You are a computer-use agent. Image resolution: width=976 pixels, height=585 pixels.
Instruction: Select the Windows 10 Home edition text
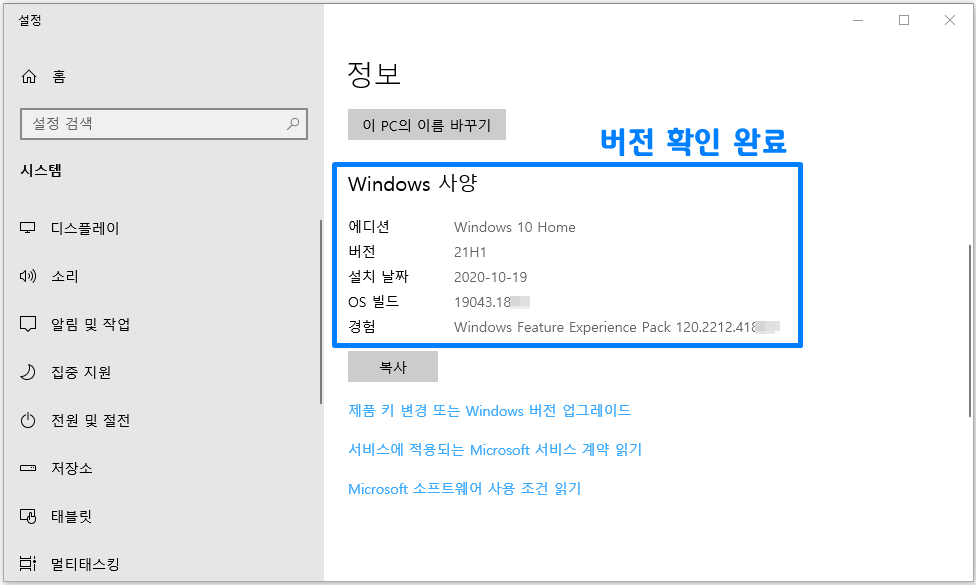click(514, 227)
